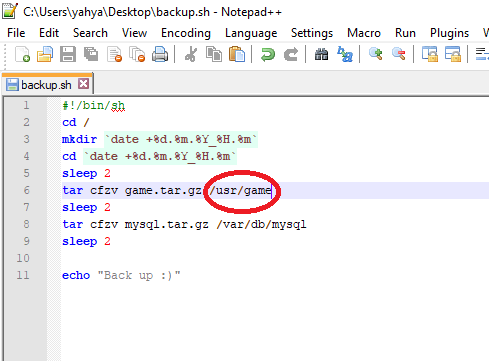Open the Replace dialog icon
This screenshot has width=489, height=361.
(345, 54)
